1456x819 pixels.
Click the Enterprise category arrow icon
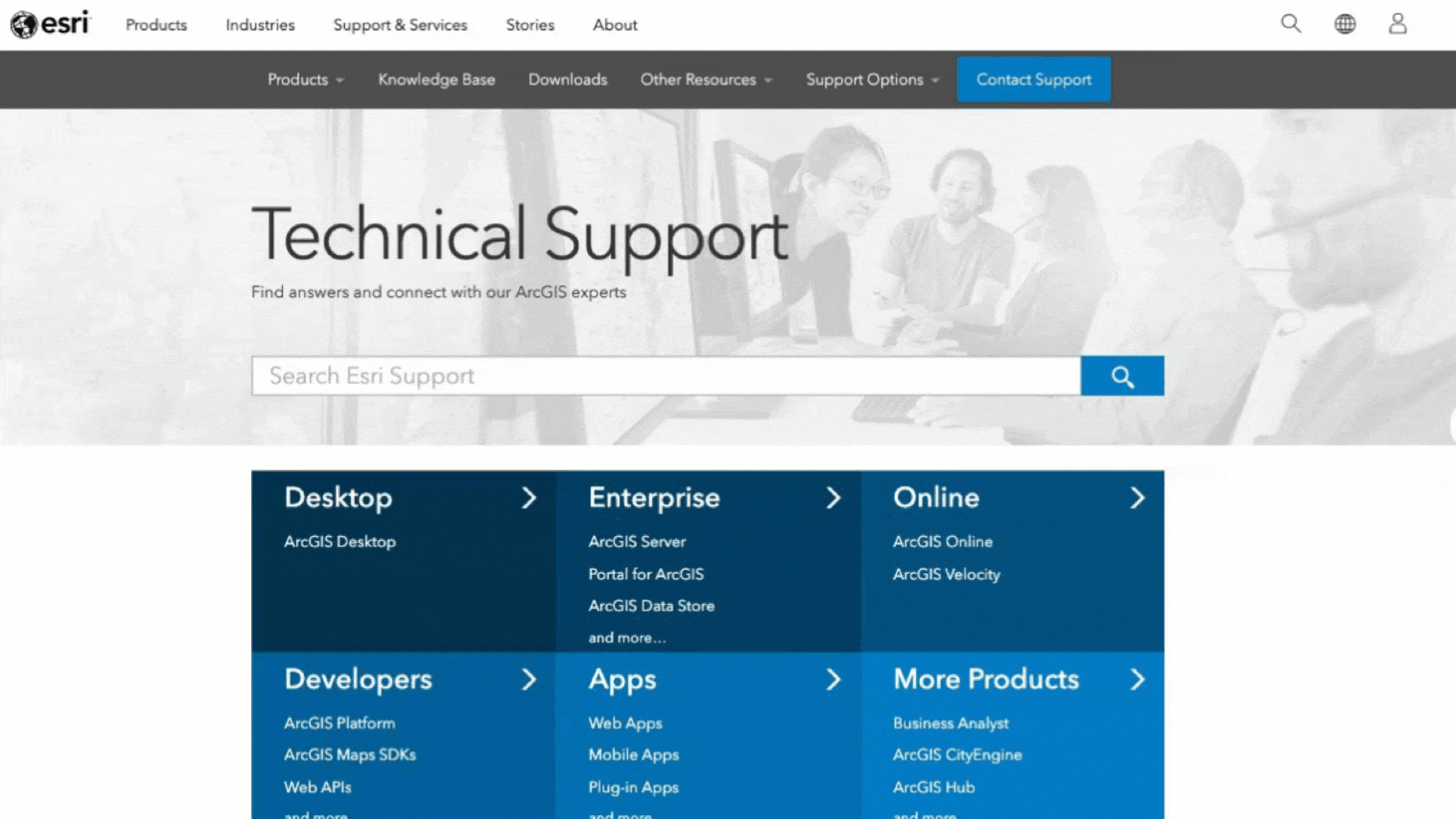[834, 498]
